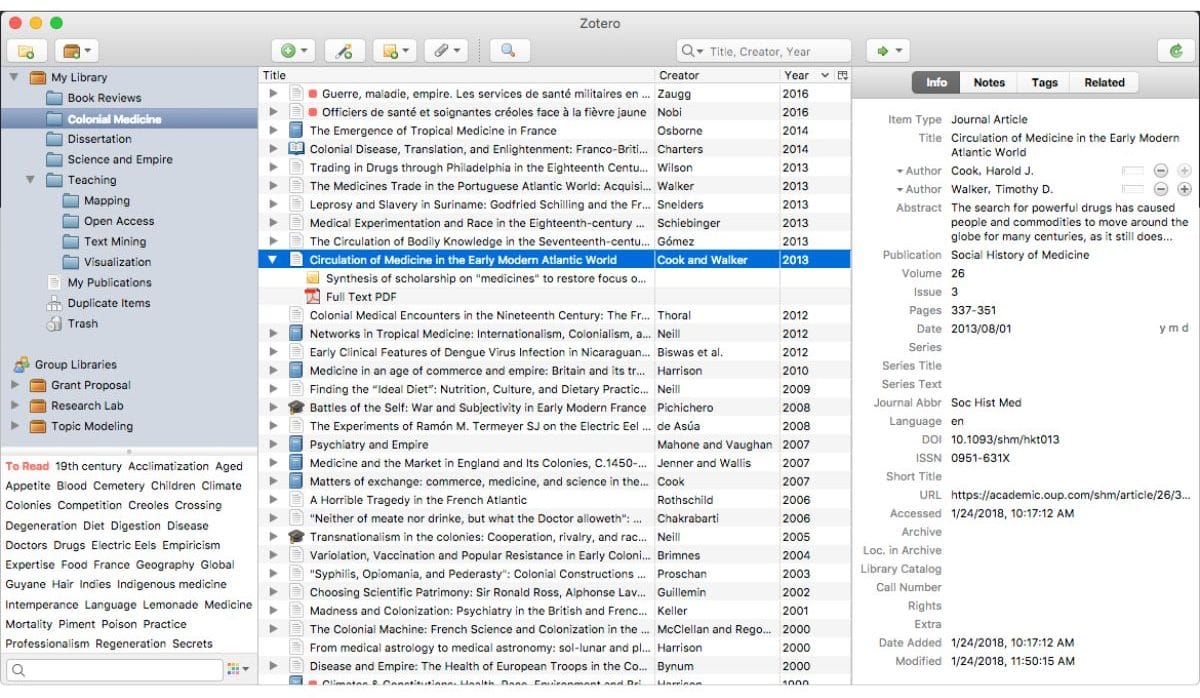Select A Horrible Tragedy in the French Atlantic
1200x698 pixels.
(555, 500)
